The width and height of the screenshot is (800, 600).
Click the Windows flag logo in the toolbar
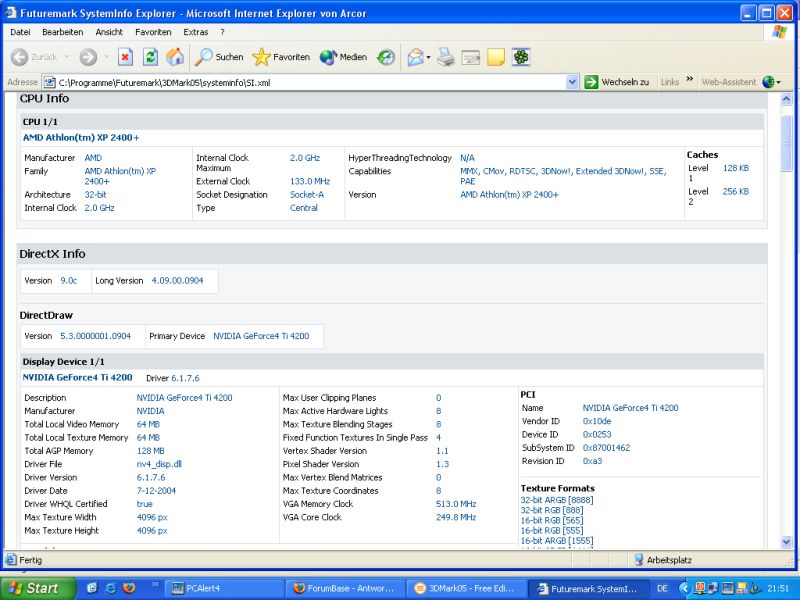click(779, 32)
